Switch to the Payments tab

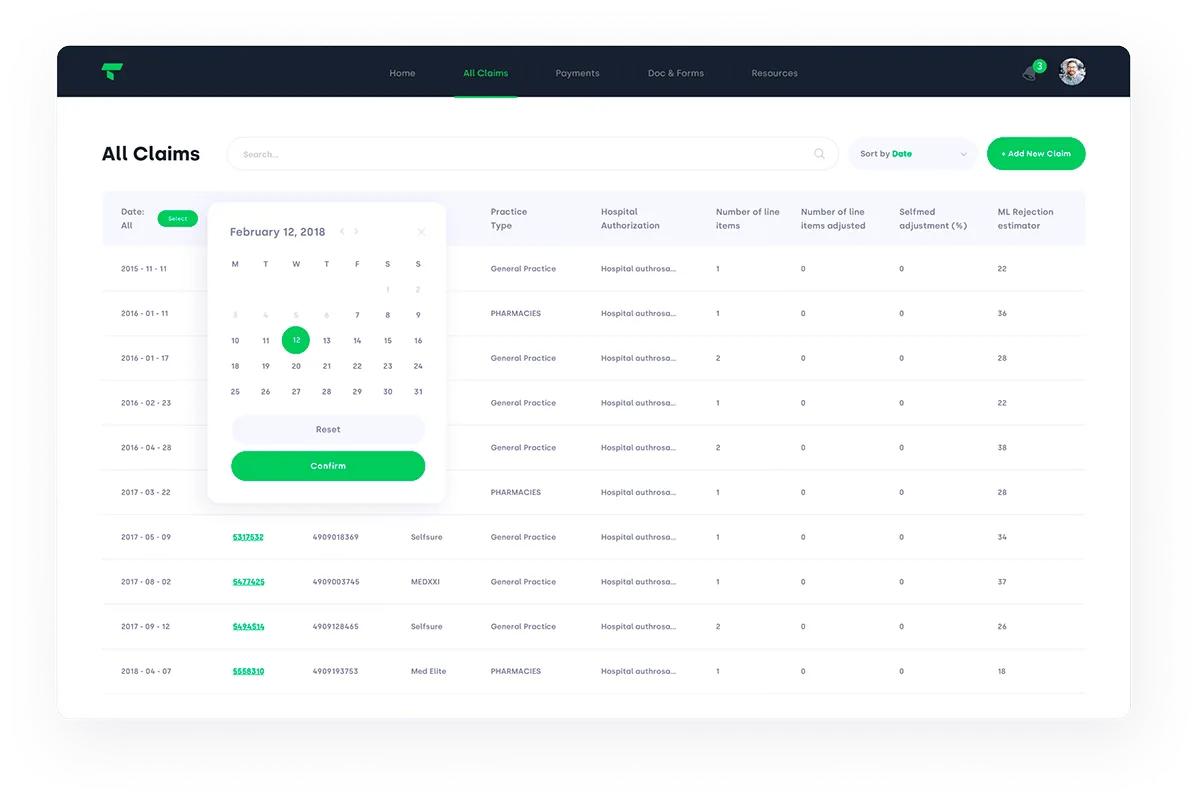(577, 73)
